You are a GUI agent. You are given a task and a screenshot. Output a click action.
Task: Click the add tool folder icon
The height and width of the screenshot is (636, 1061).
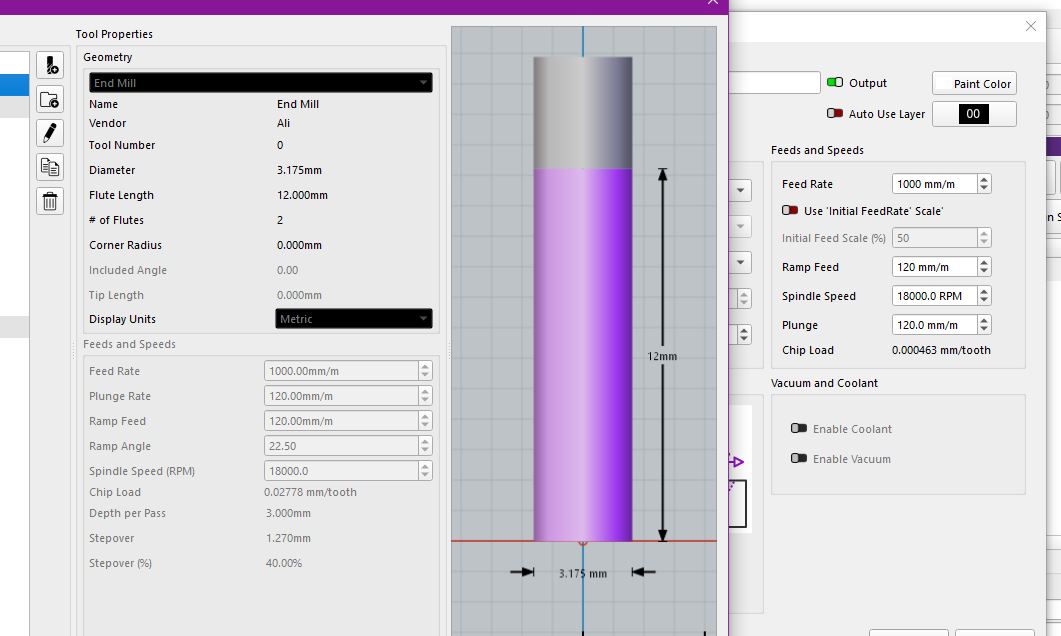coord(50,99)
